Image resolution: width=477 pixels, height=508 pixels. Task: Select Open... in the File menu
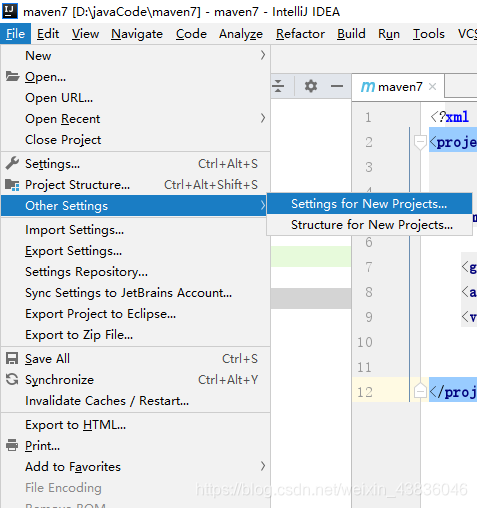[135, 77]
